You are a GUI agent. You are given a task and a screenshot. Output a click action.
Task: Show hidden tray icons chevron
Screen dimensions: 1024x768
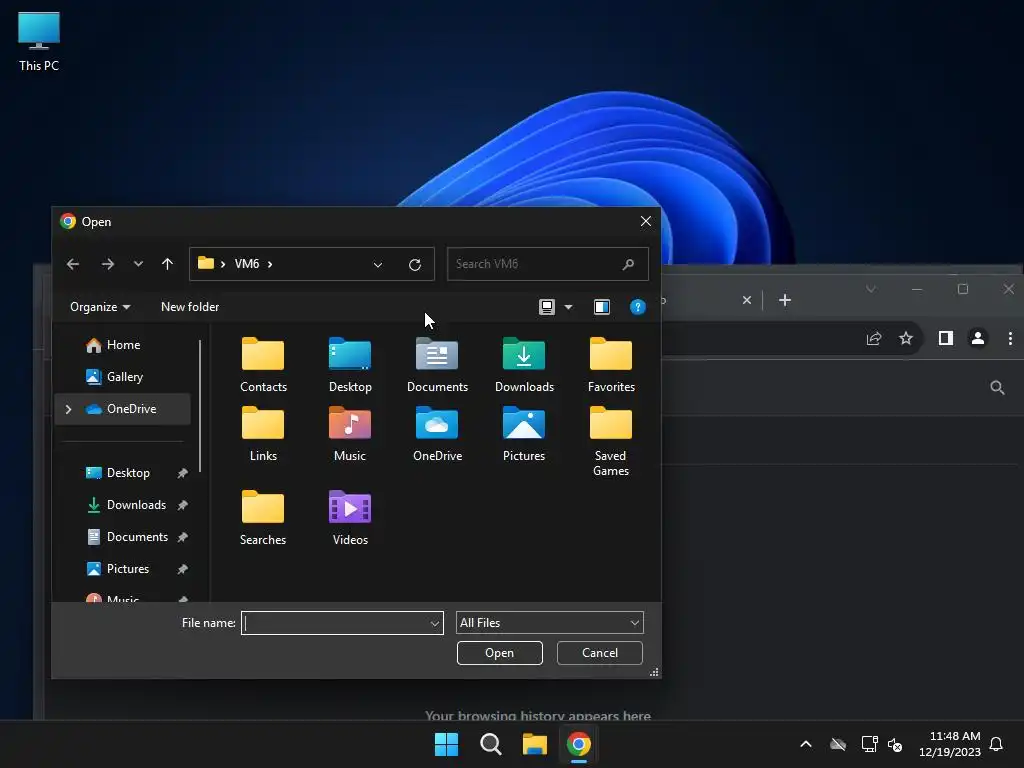pyautogui.click(x=806, y=744)
